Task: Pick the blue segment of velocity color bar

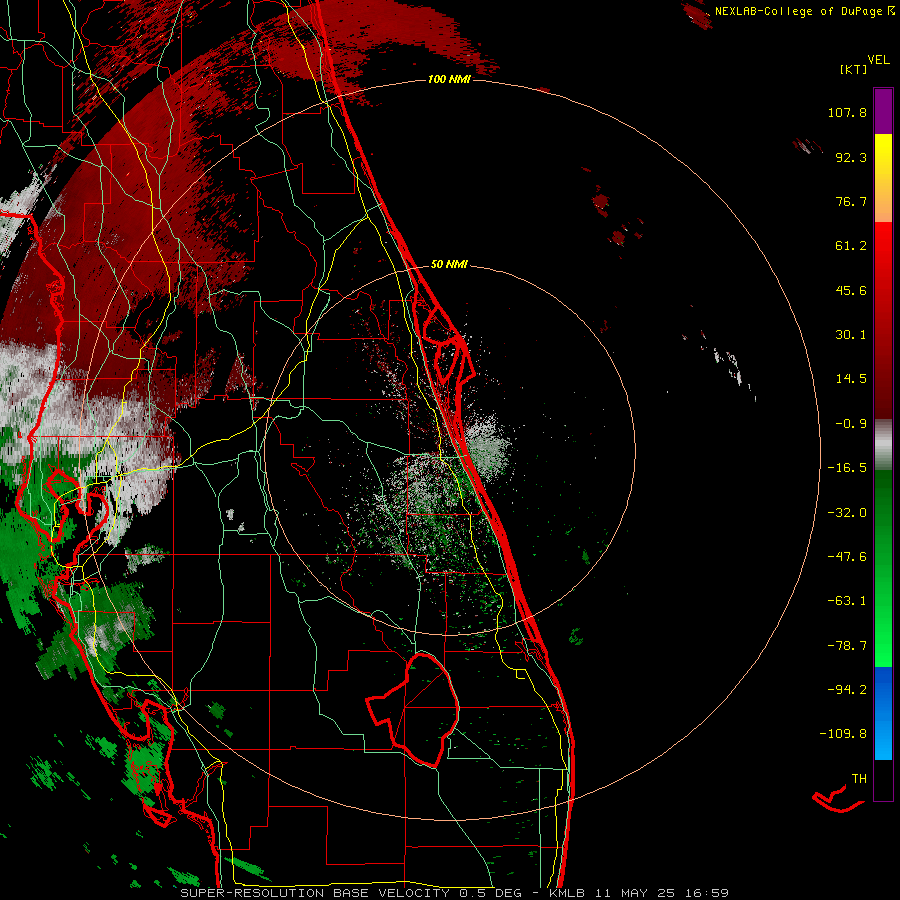Action: (883, 713)
